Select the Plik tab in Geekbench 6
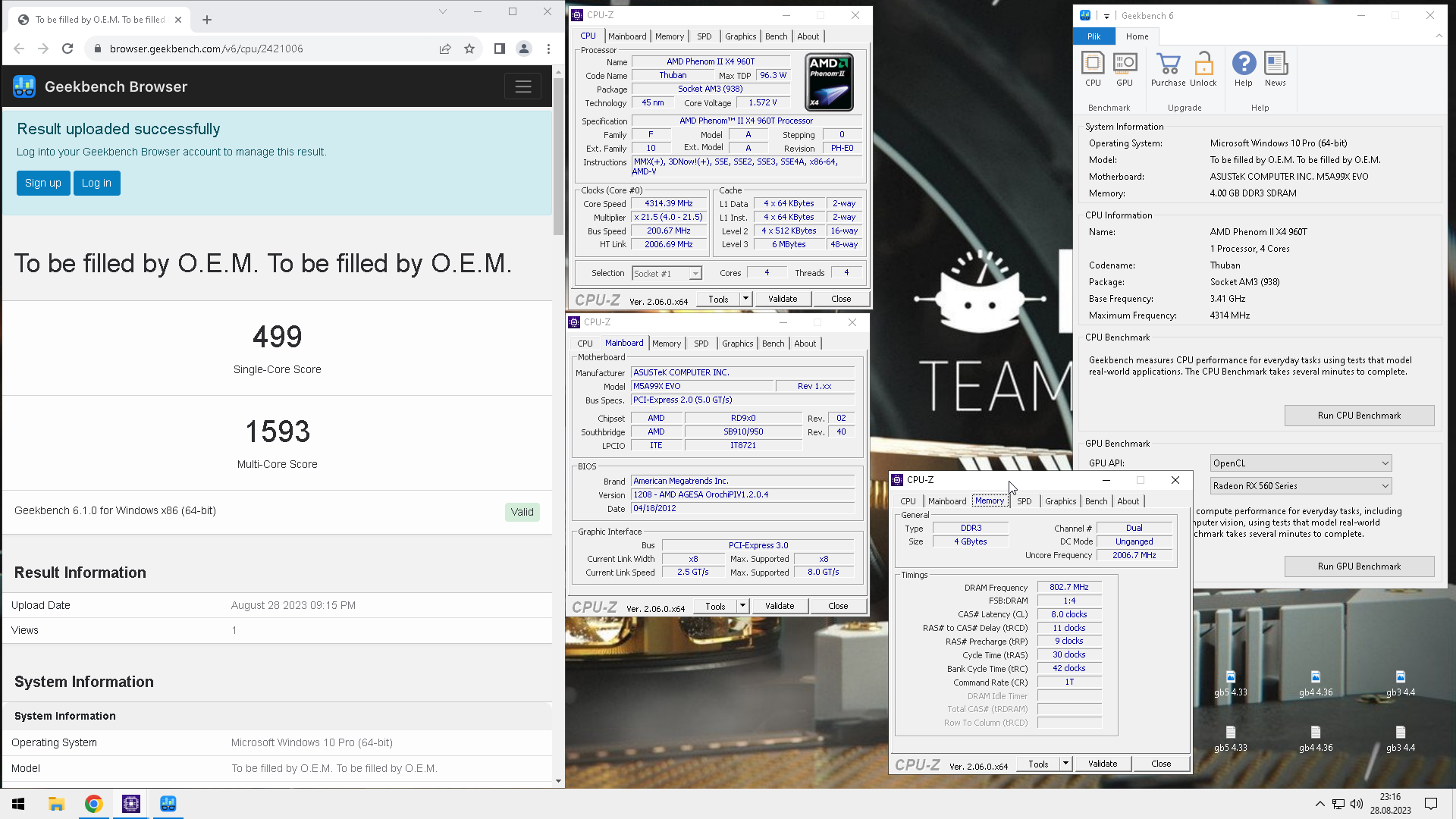Image resolution: width=1456 pixels, height=819 pixels. tap(1094, 36)
